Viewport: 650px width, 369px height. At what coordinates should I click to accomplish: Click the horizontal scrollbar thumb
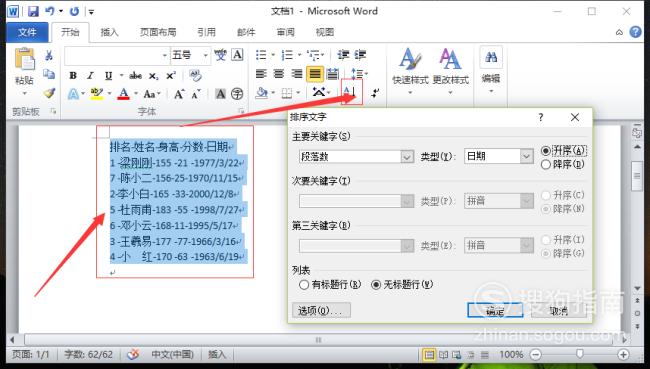tap(318, 340)
